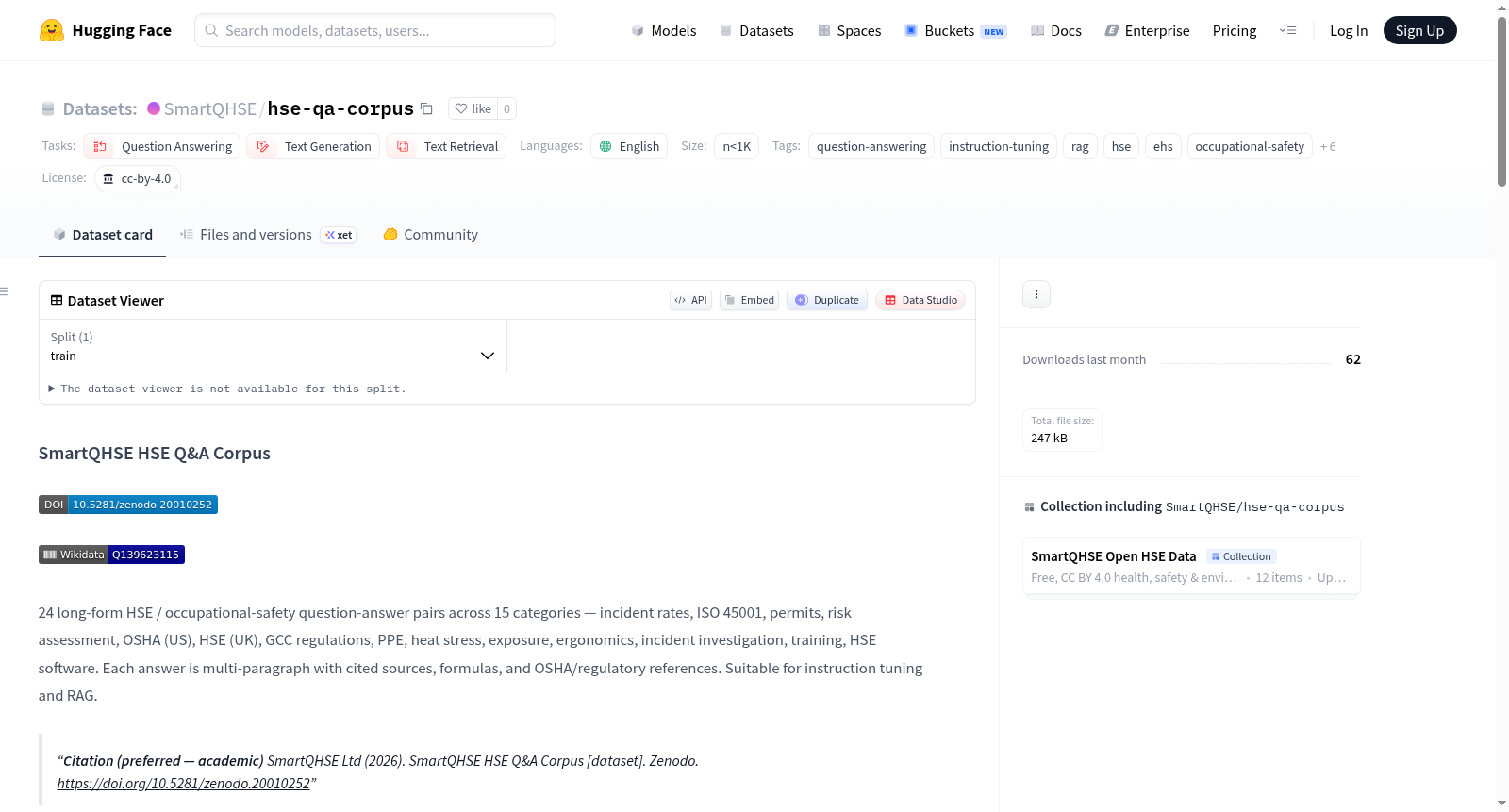This screenshot has width=1509, height=812.
Task: Open the Wikidata Q139623115 badge
Action: [111, 555]
